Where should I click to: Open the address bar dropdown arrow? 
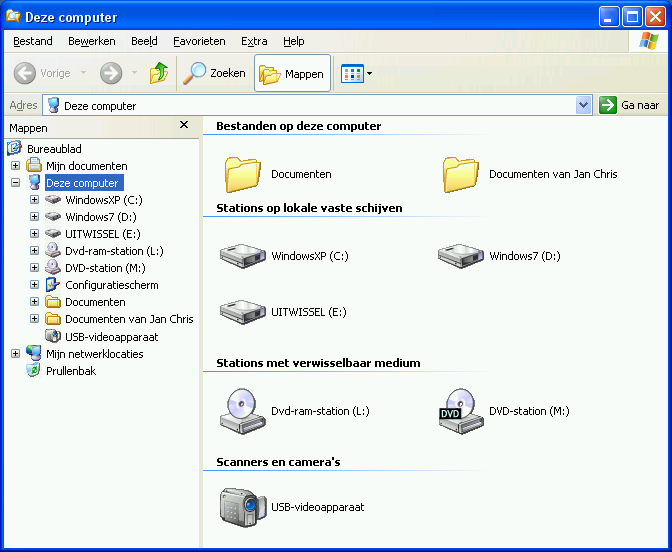point(584,105)
